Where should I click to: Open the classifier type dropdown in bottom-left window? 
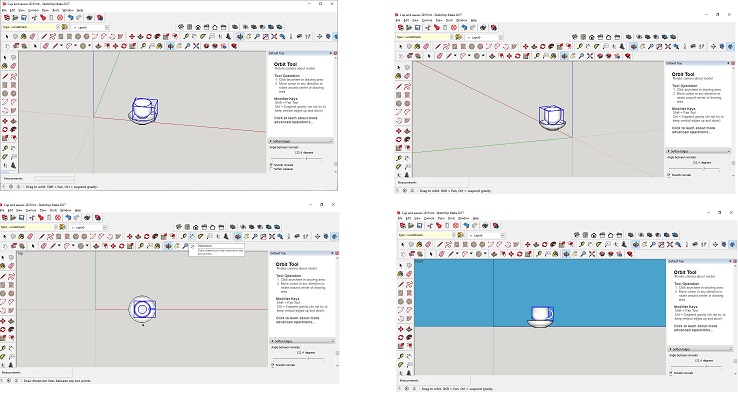tap(56, 227)
